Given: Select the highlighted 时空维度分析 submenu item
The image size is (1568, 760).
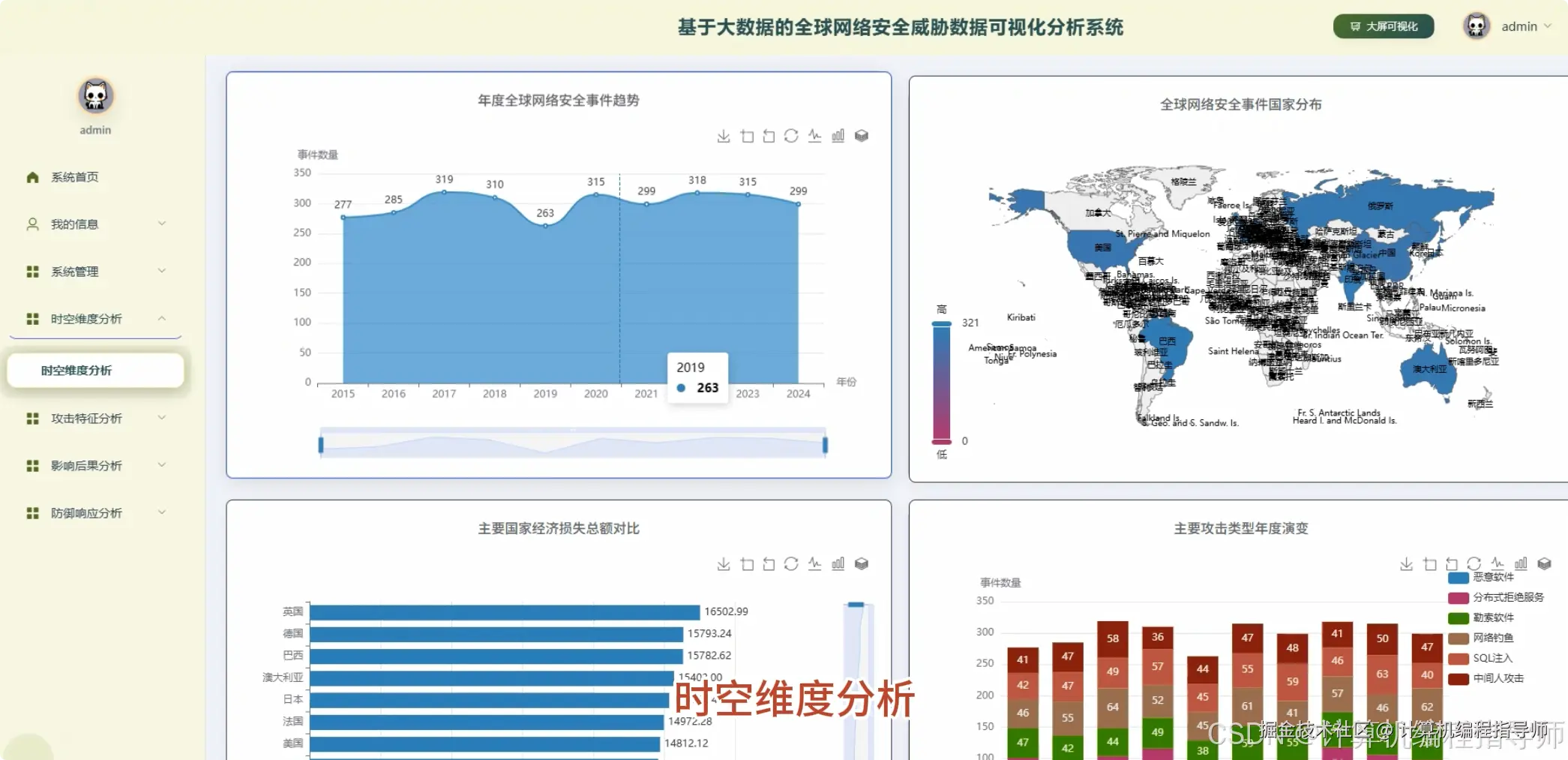Looking at the screenshot, I should coord(95,371).
